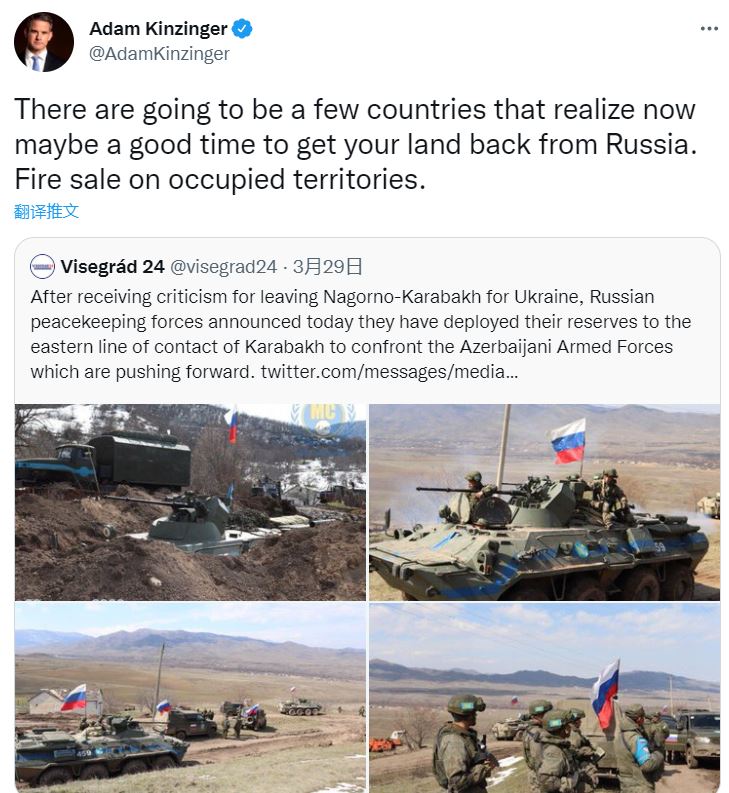Click the quoted tweet text about Nagorno-Karabakh
Image resolution: width=729 pixels, height=793 pixels.
pos(360,334)
